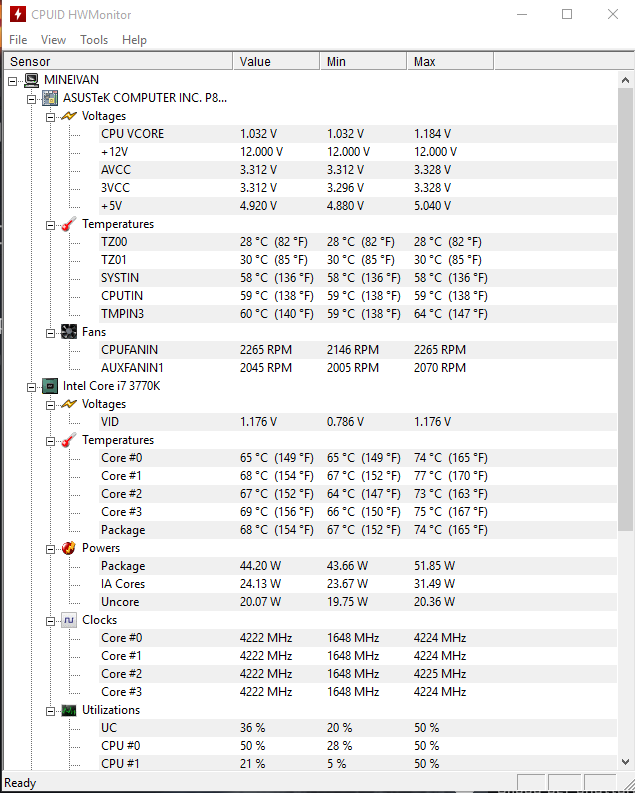Select the CPU VCORE row
Screen dimensions: 635x793
pos(358,134)
